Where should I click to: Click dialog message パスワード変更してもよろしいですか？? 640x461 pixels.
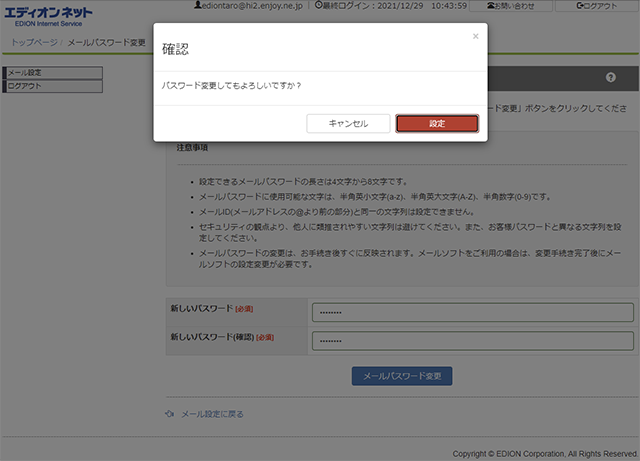pos(231,85)
